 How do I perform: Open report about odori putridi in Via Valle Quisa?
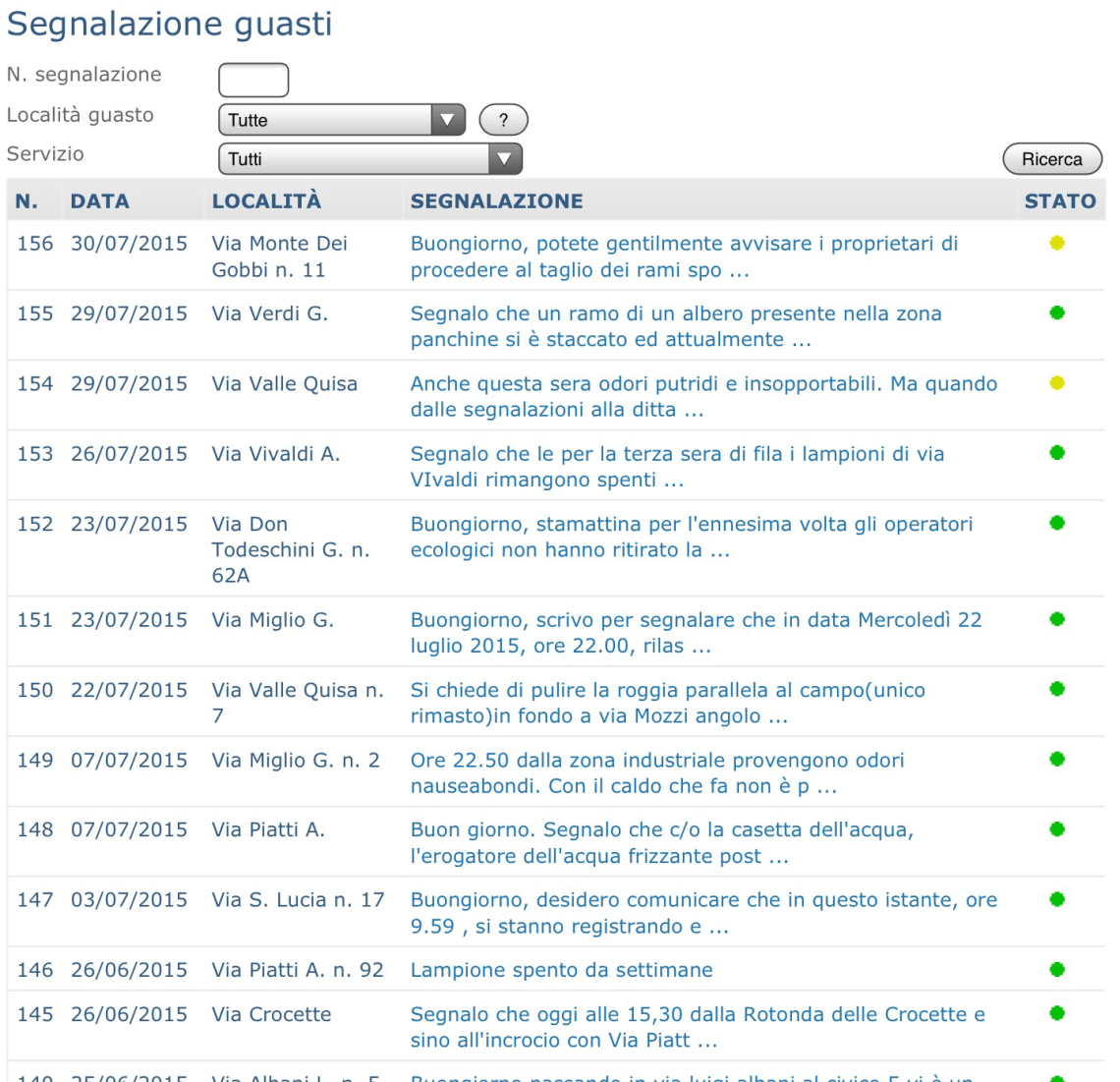(702, 397)
